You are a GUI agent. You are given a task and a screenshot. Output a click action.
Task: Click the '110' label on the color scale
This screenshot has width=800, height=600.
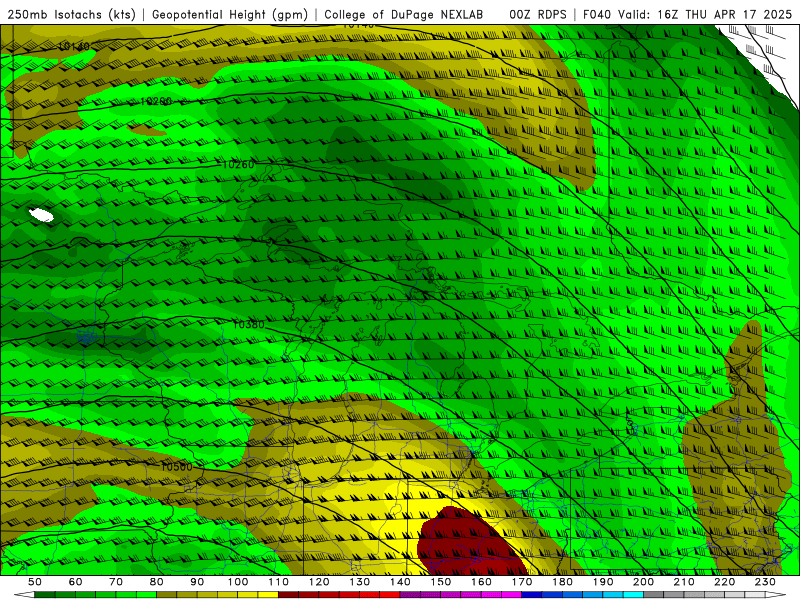click(279, 582)
